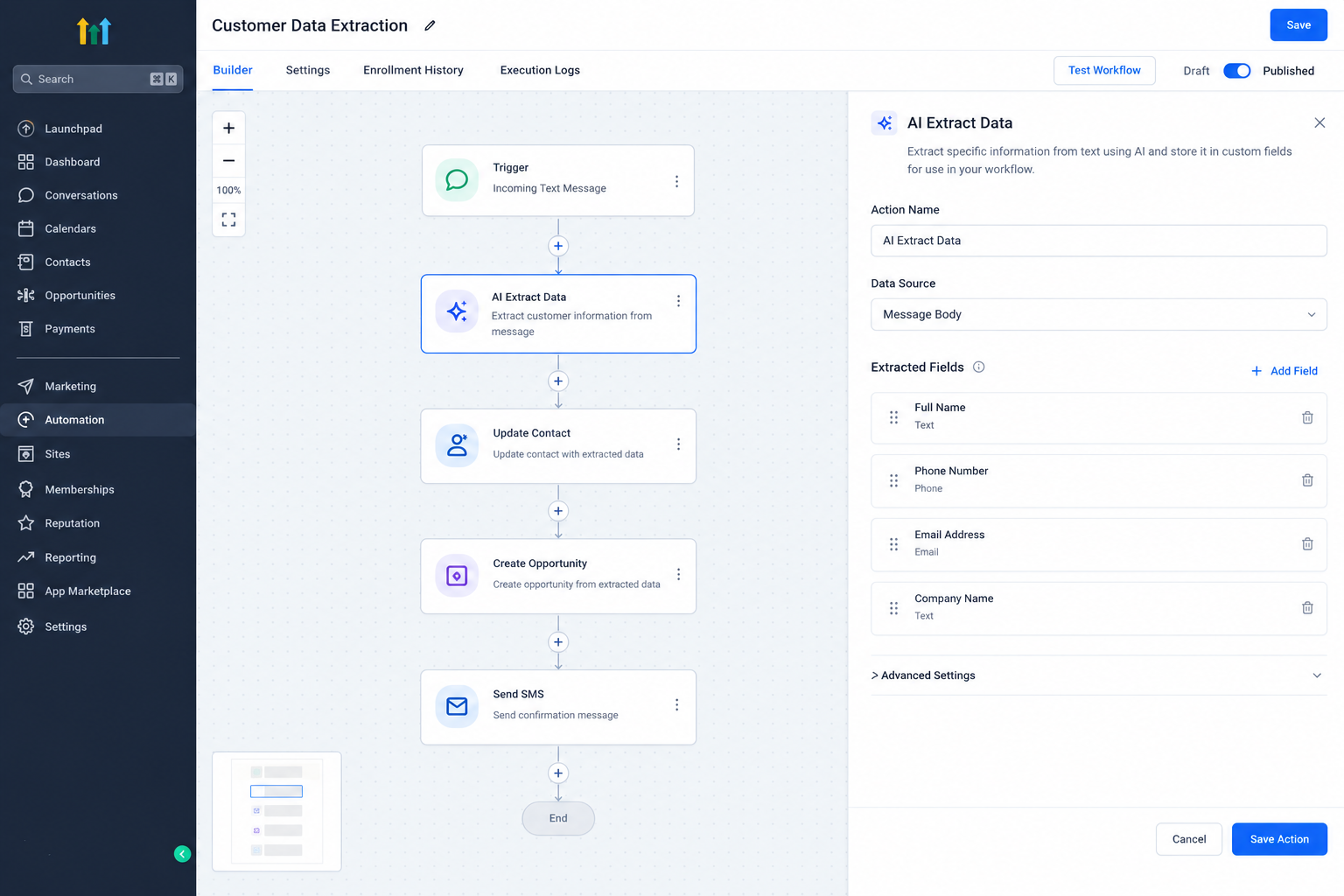Collapse the sidebar with green arrow

click(182, 854)
